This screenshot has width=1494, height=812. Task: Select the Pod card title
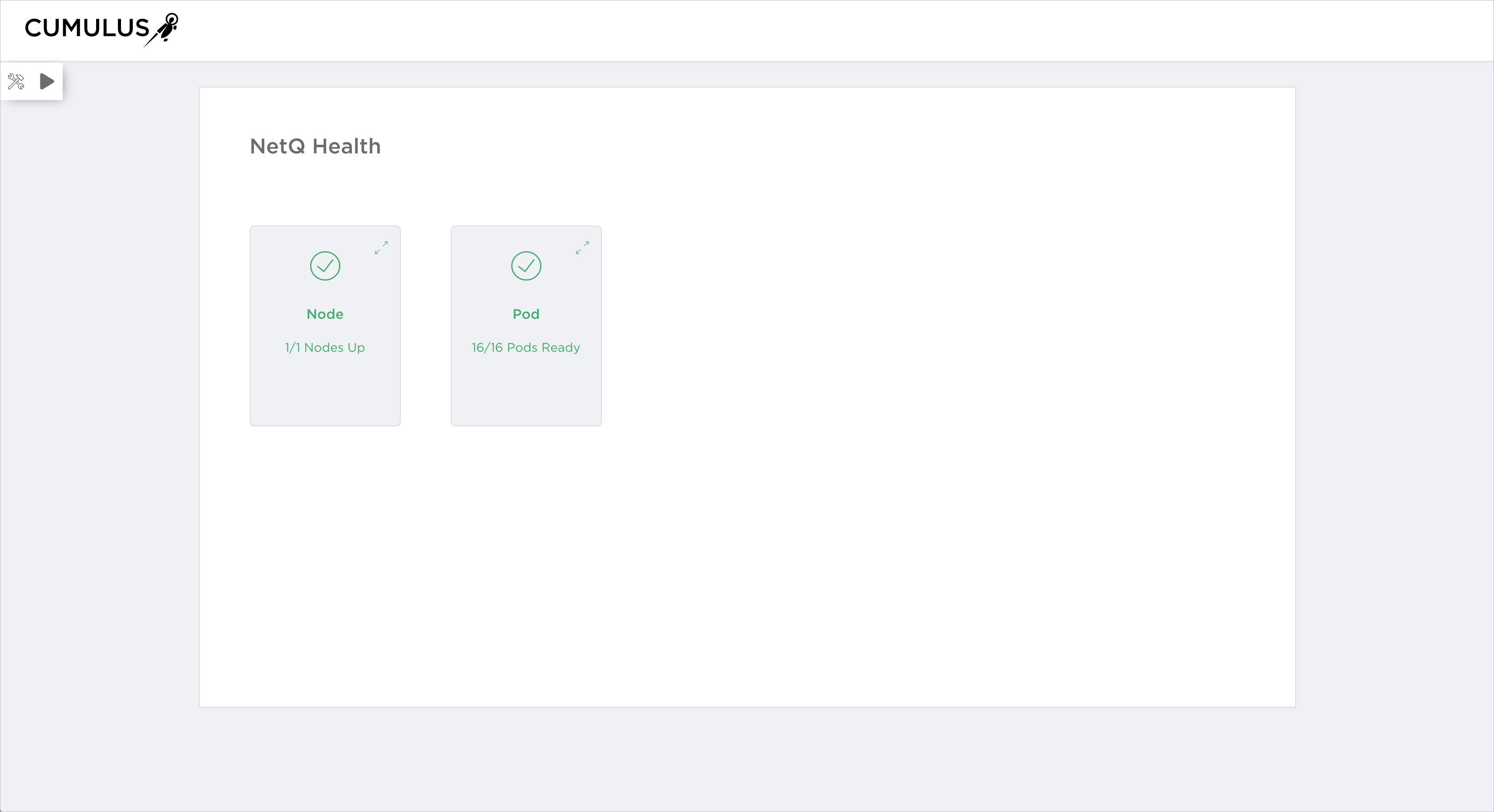tap(526, 314)
